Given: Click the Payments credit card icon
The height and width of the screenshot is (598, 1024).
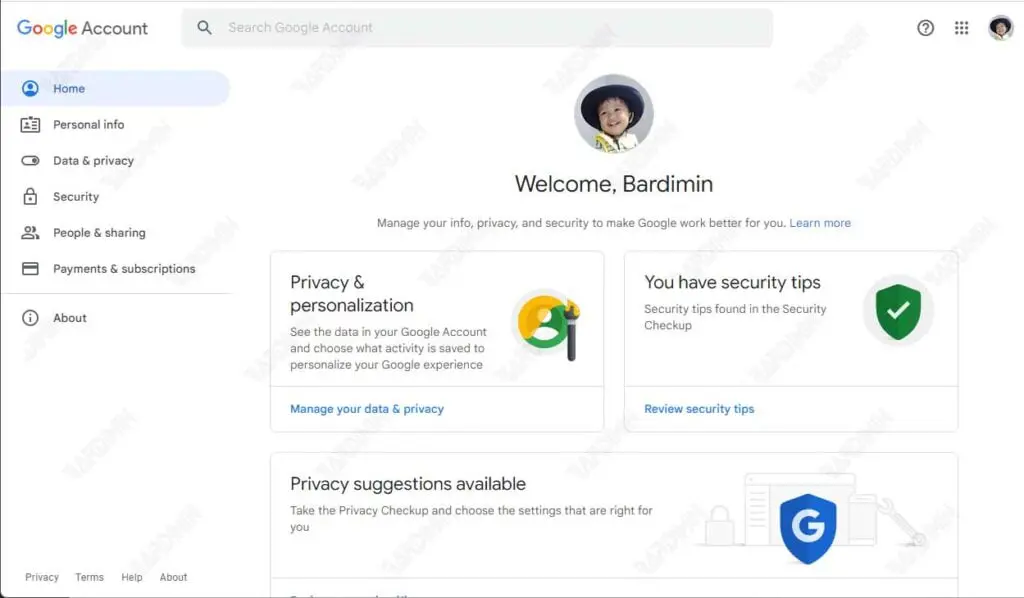Looking at the screenshot, I should click(x=30, y=268).
